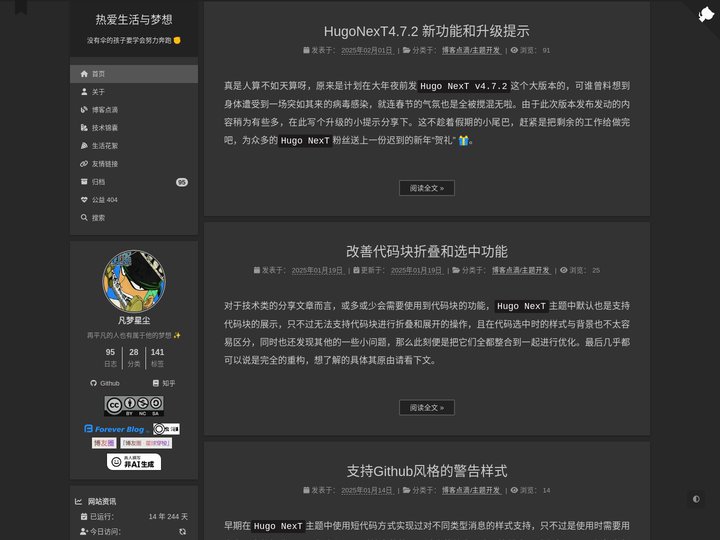The width and height of the screenshot is (720, 540).
Task: Click the gift emoji ending the first post excerpt
Action: point(463,141)
